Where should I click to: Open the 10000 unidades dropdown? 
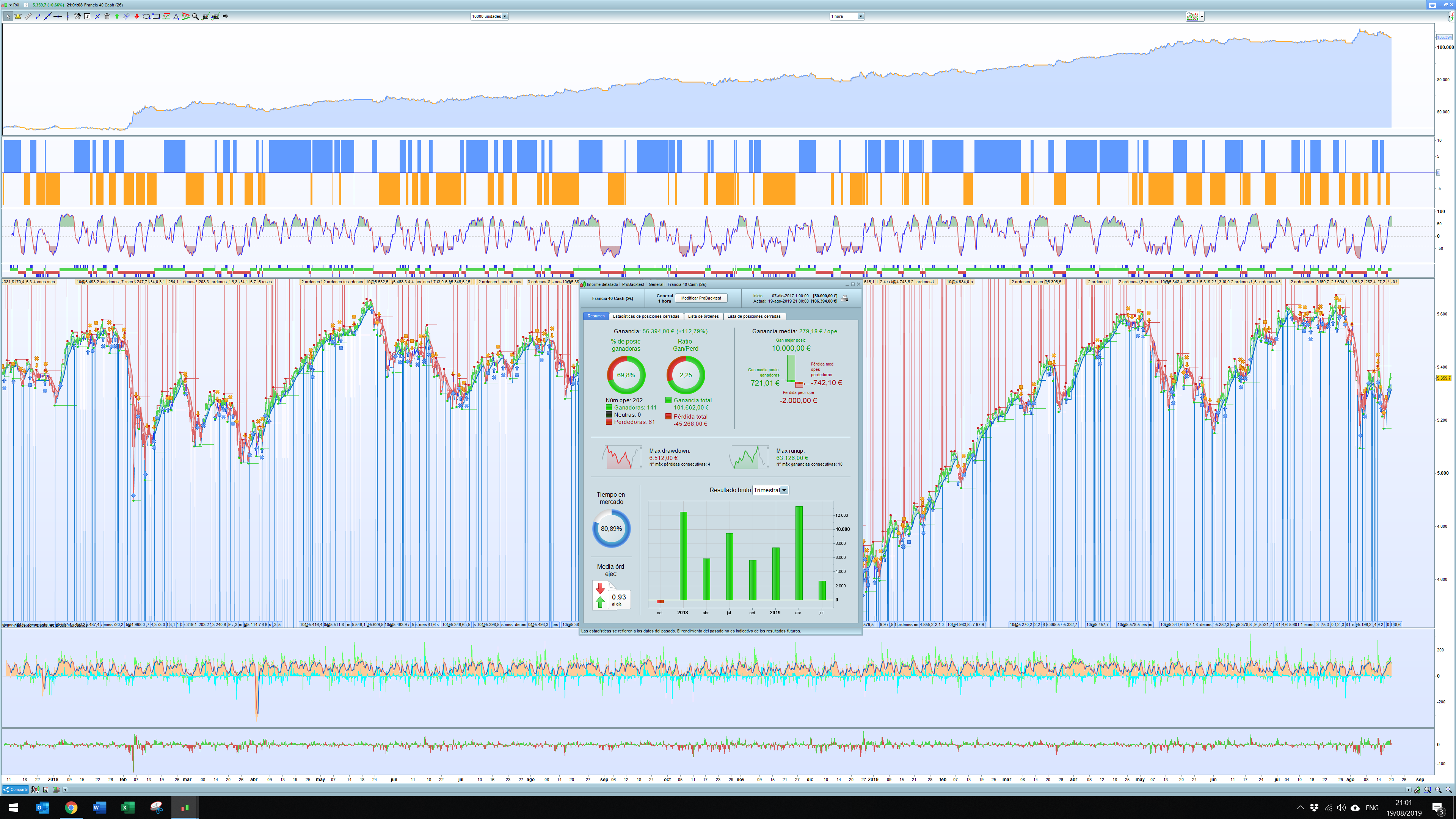coord(505,16)
